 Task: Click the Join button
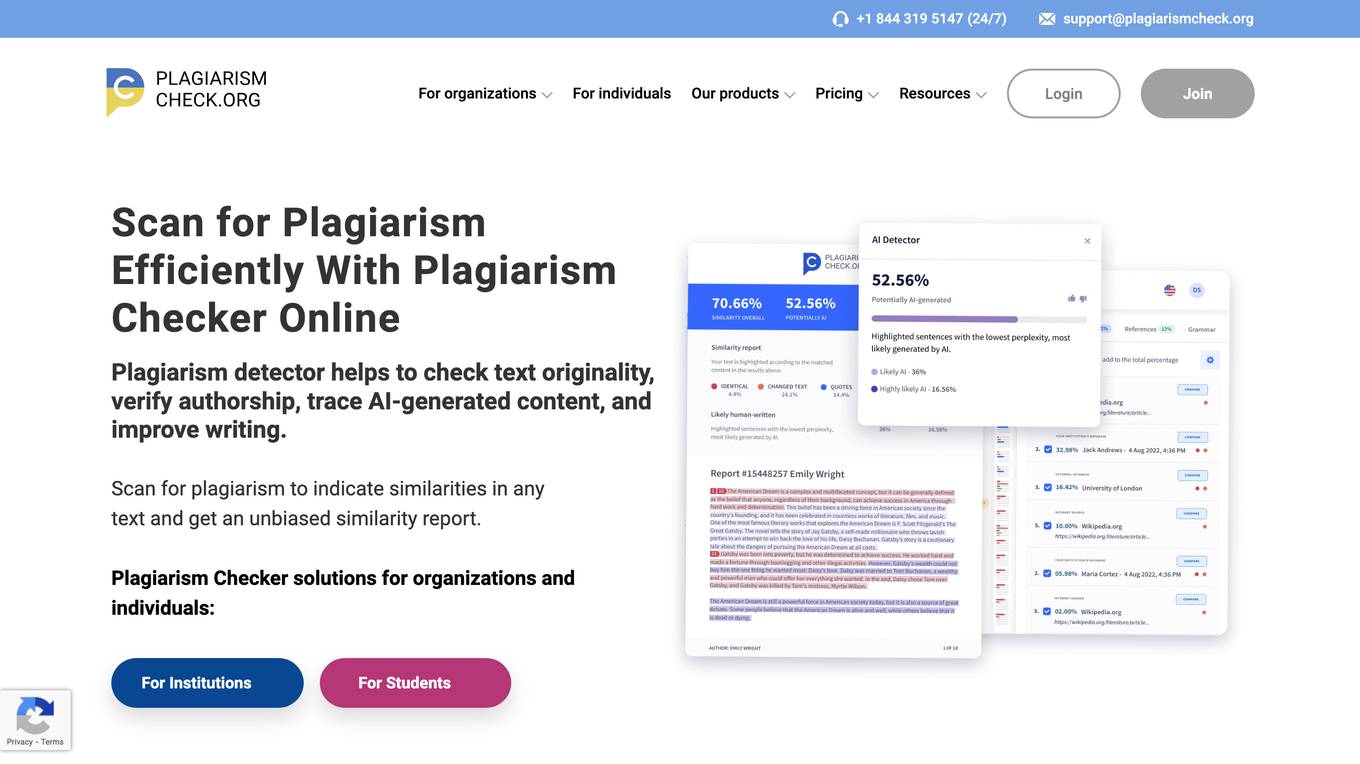(x=1197, y=94)
